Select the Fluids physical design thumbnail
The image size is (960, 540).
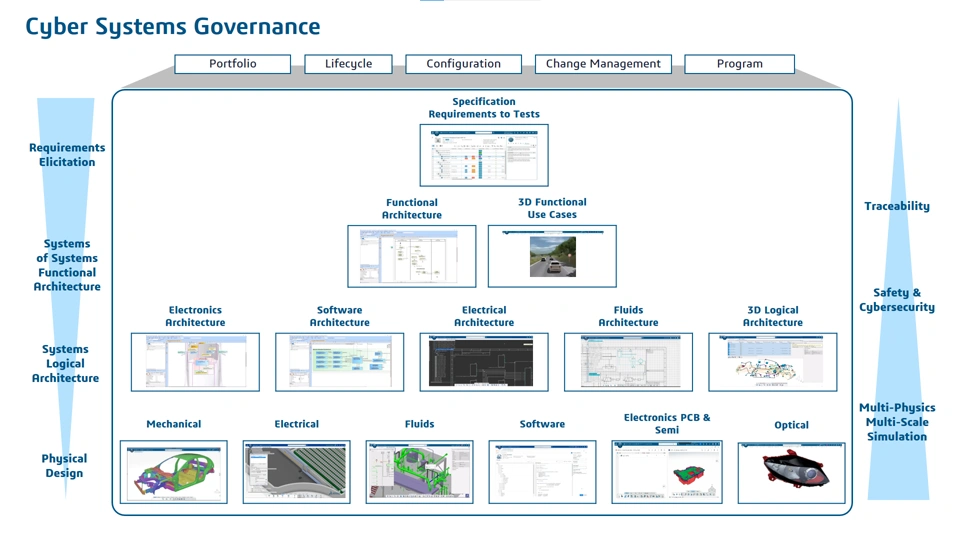tap(419, 472)
